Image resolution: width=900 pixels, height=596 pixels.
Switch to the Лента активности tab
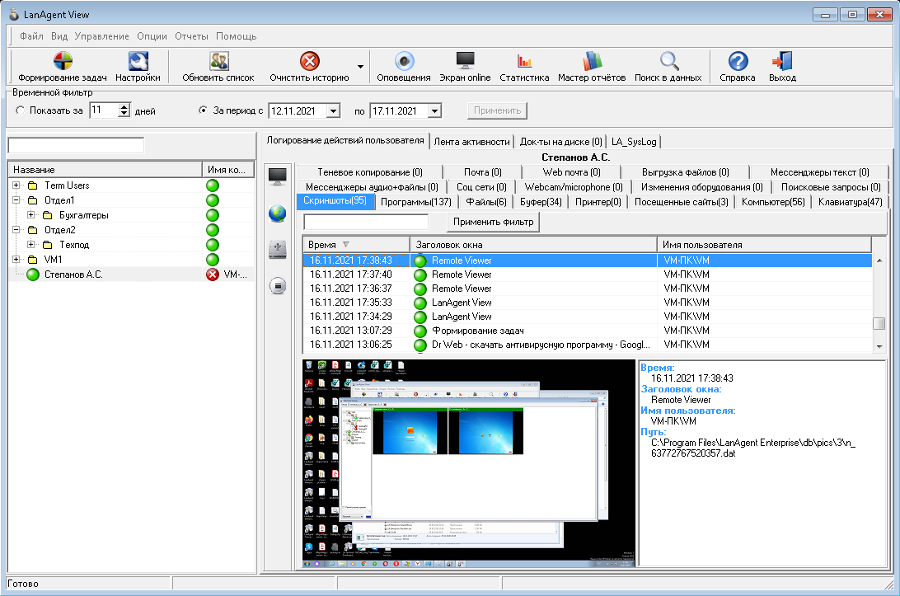tap(471, 142)
